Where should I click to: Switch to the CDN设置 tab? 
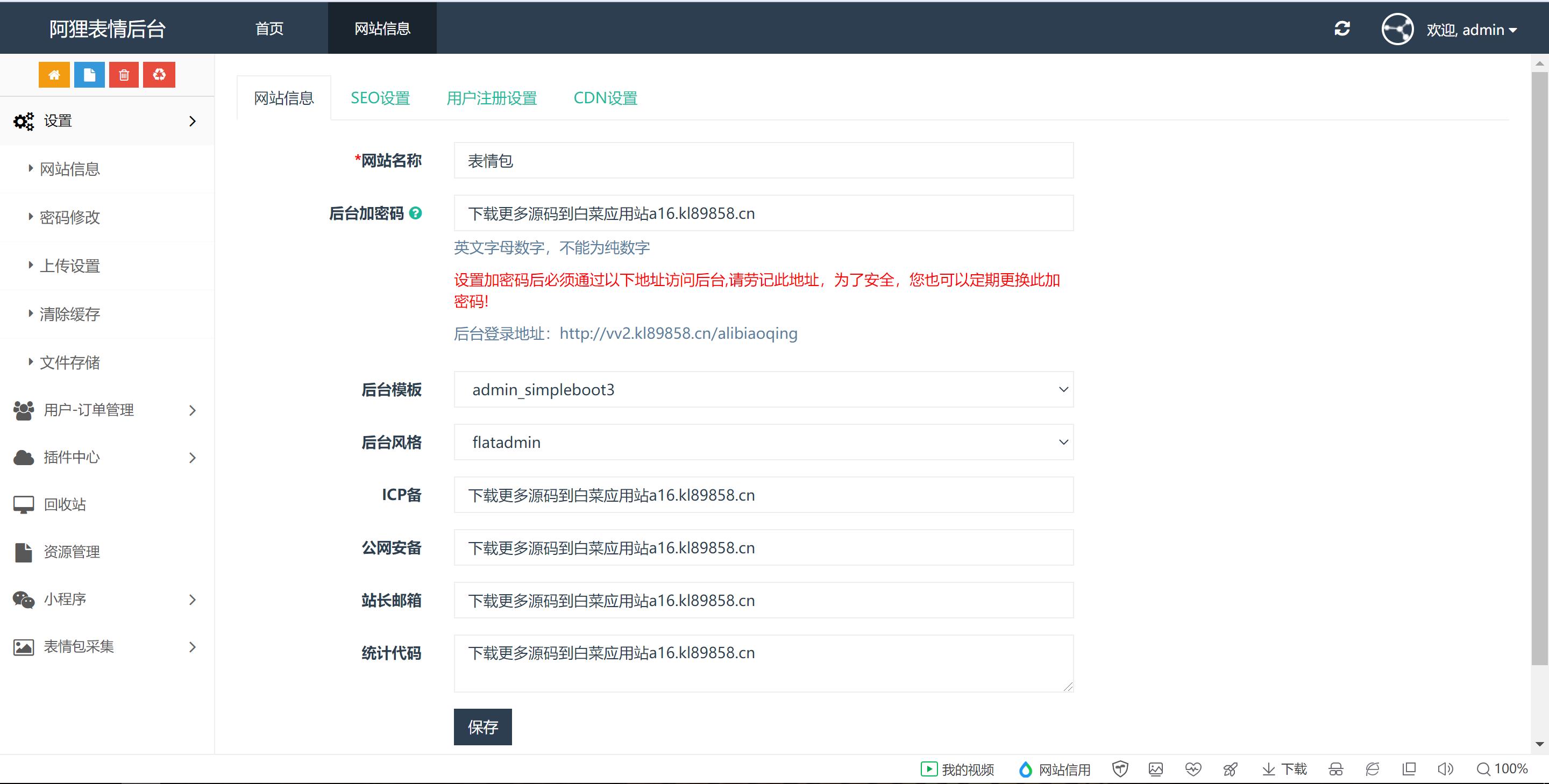[x=605, y=97]
